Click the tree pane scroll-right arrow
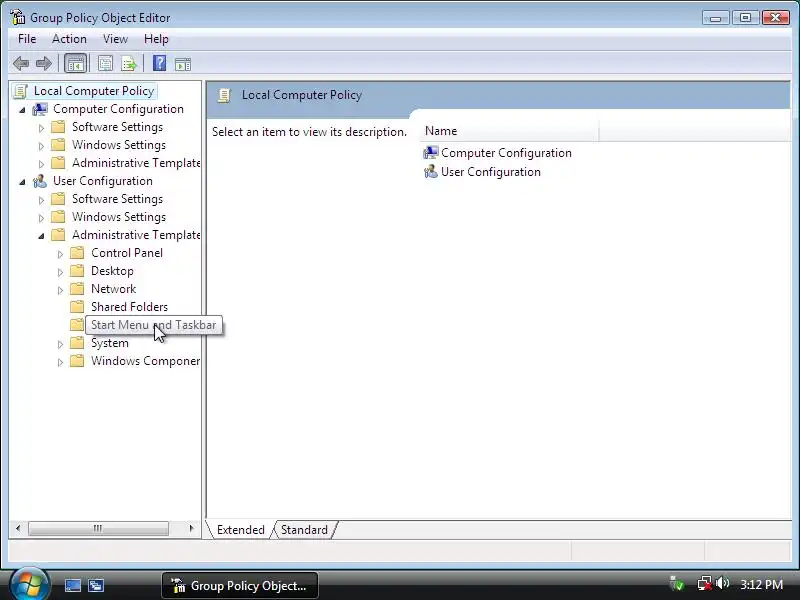The height and width of the screenshot is (600, 800). click(x=191, y=528)
